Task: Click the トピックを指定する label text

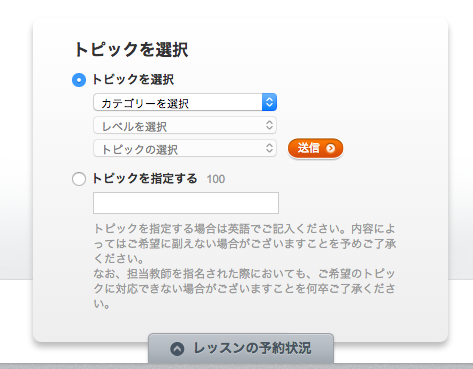Action: (x=145, y=178)
